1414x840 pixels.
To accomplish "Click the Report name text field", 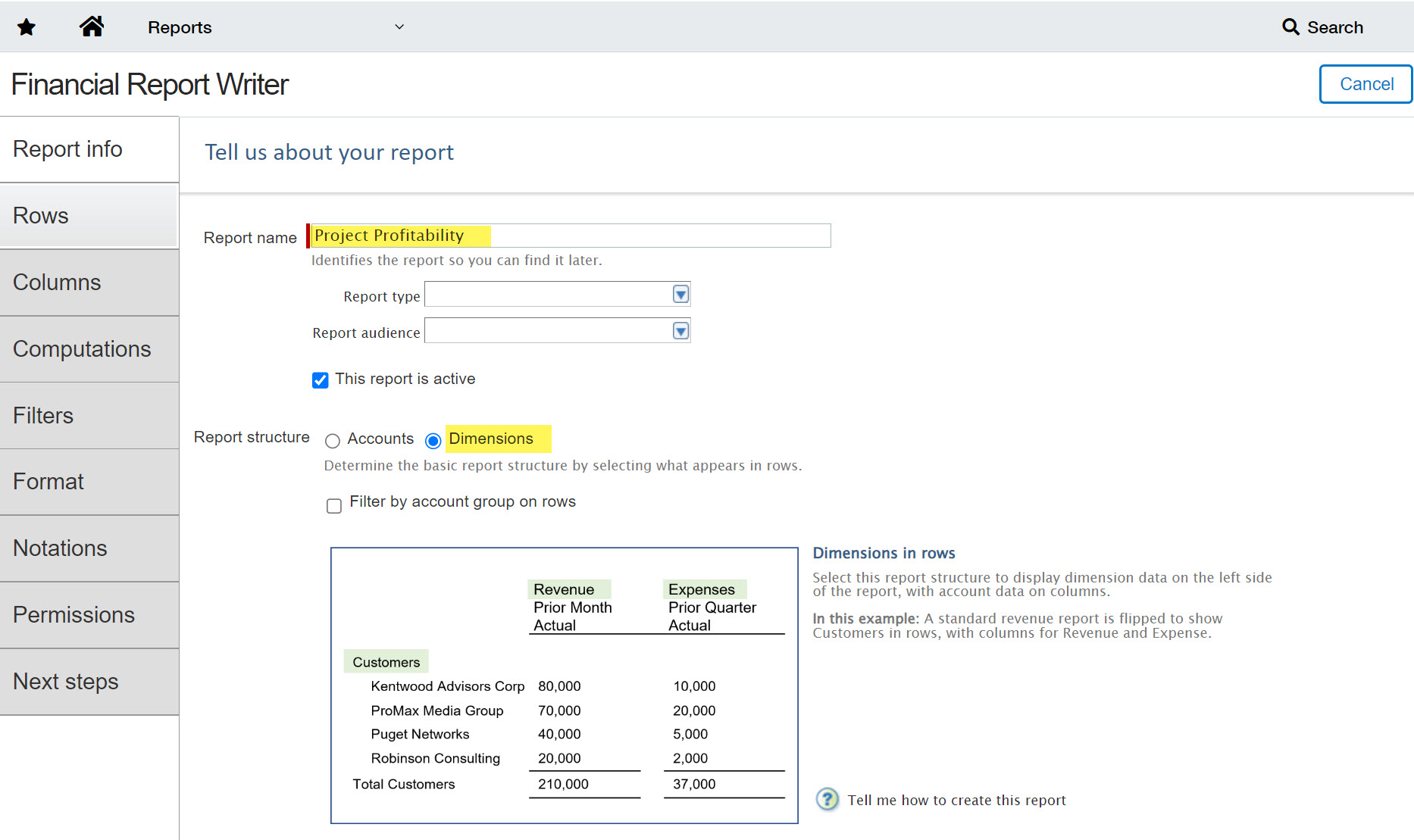I will point(570,236).
